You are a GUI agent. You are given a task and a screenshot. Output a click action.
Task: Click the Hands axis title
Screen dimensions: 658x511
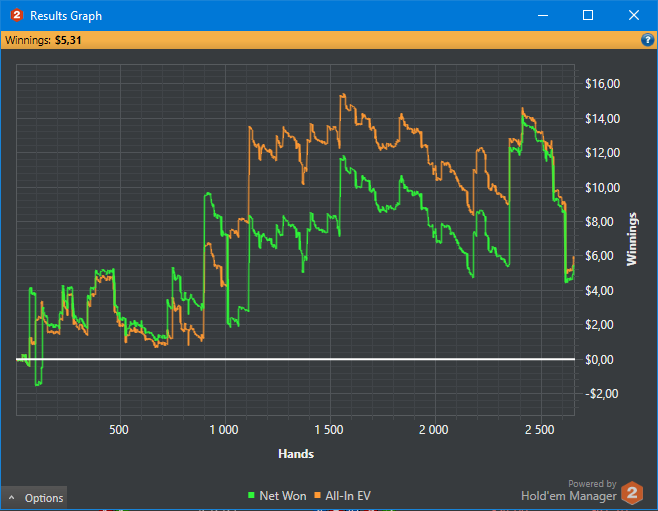296,454
